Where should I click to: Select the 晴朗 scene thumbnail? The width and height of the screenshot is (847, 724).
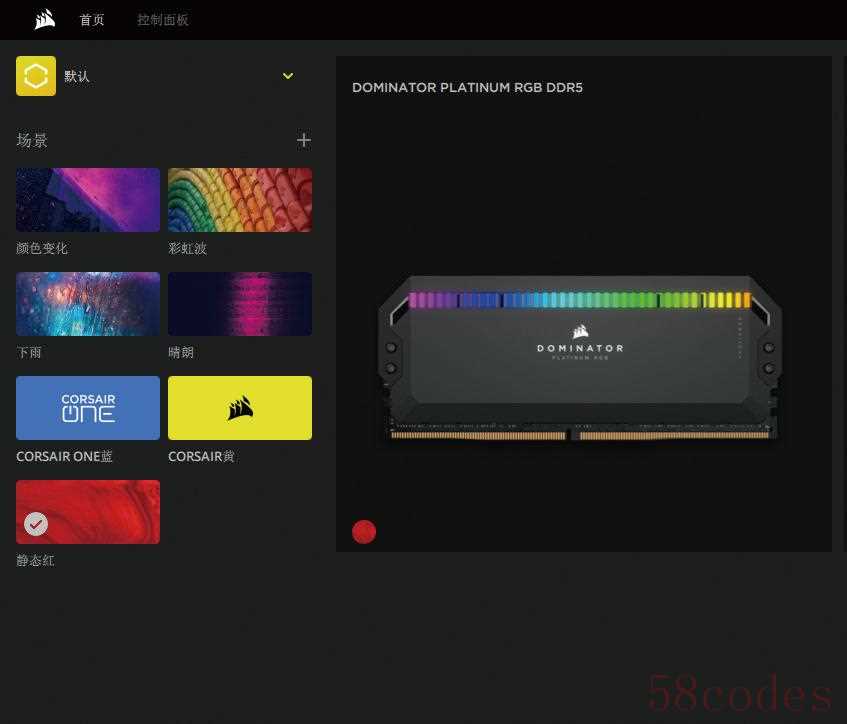(240, 304)
